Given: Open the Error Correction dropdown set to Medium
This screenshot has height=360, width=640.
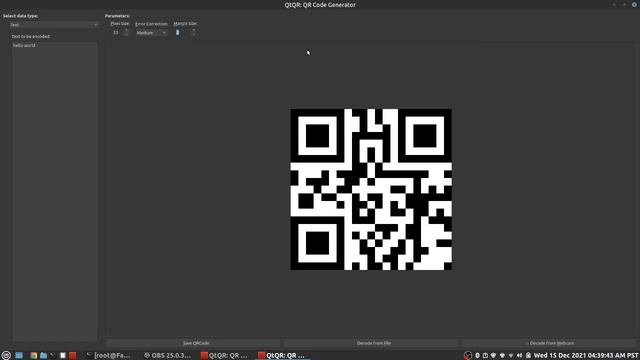Looking at the screenshot, I should [151, 33].
